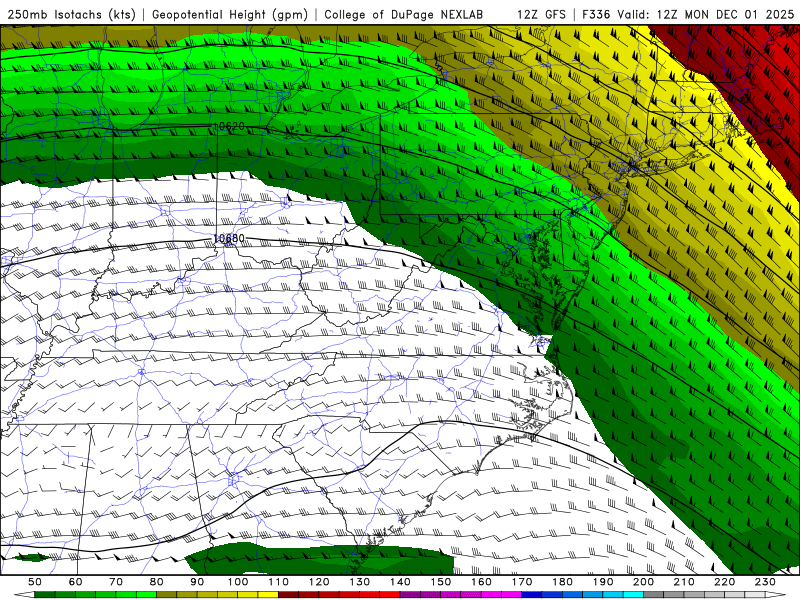Select the dark gray swatch just after 200
The width and height of the screenshot is (800, 600).
654,595
